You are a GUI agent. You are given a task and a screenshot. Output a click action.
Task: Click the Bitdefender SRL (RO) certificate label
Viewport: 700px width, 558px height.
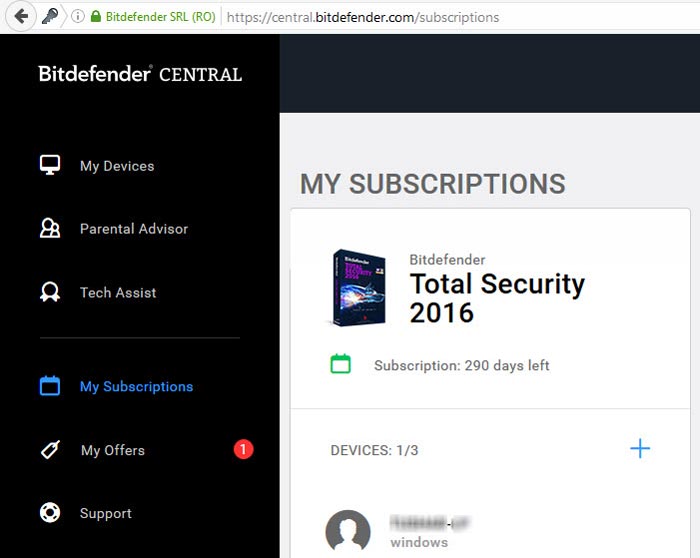pos(161,17)
